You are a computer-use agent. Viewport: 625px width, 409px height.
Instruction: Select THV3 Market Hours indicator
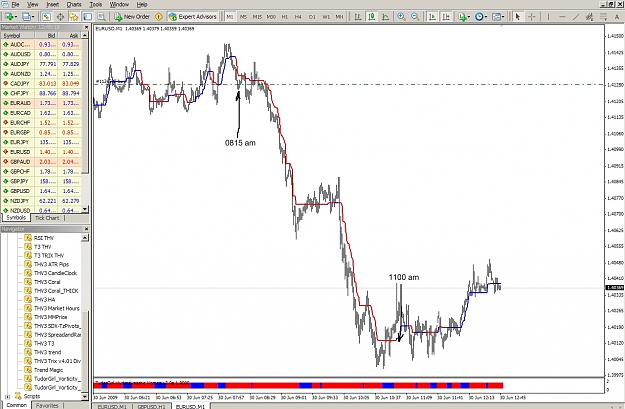(56, 308)
